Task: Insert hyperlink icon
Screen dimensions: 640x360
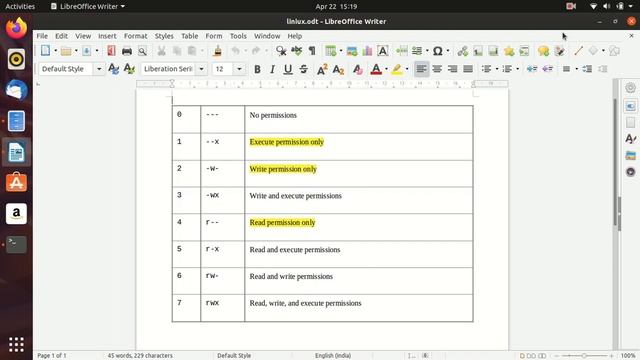Action: [462, 51]
